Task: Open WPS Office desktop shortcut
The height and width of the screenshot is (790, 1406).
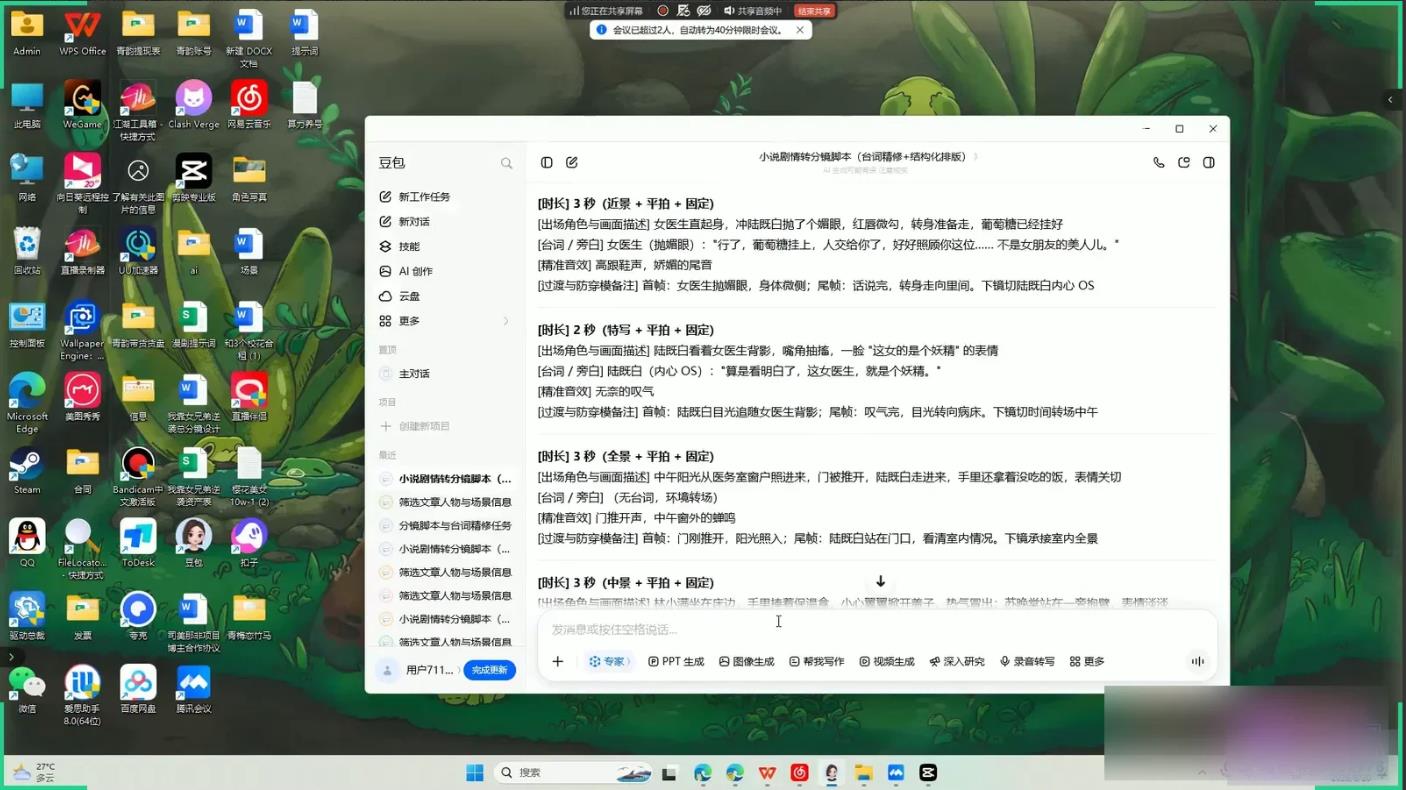Action: click(82, 32)
